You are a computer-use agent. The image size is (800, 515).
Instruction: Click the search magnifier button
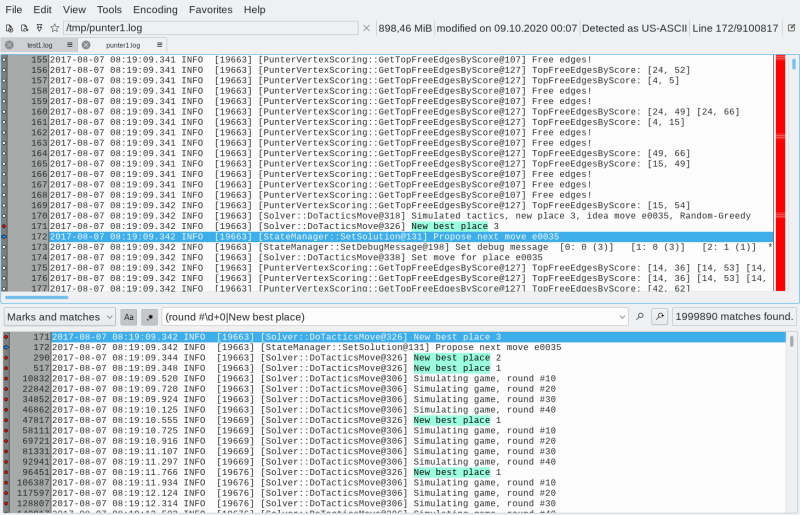[640, 317]
